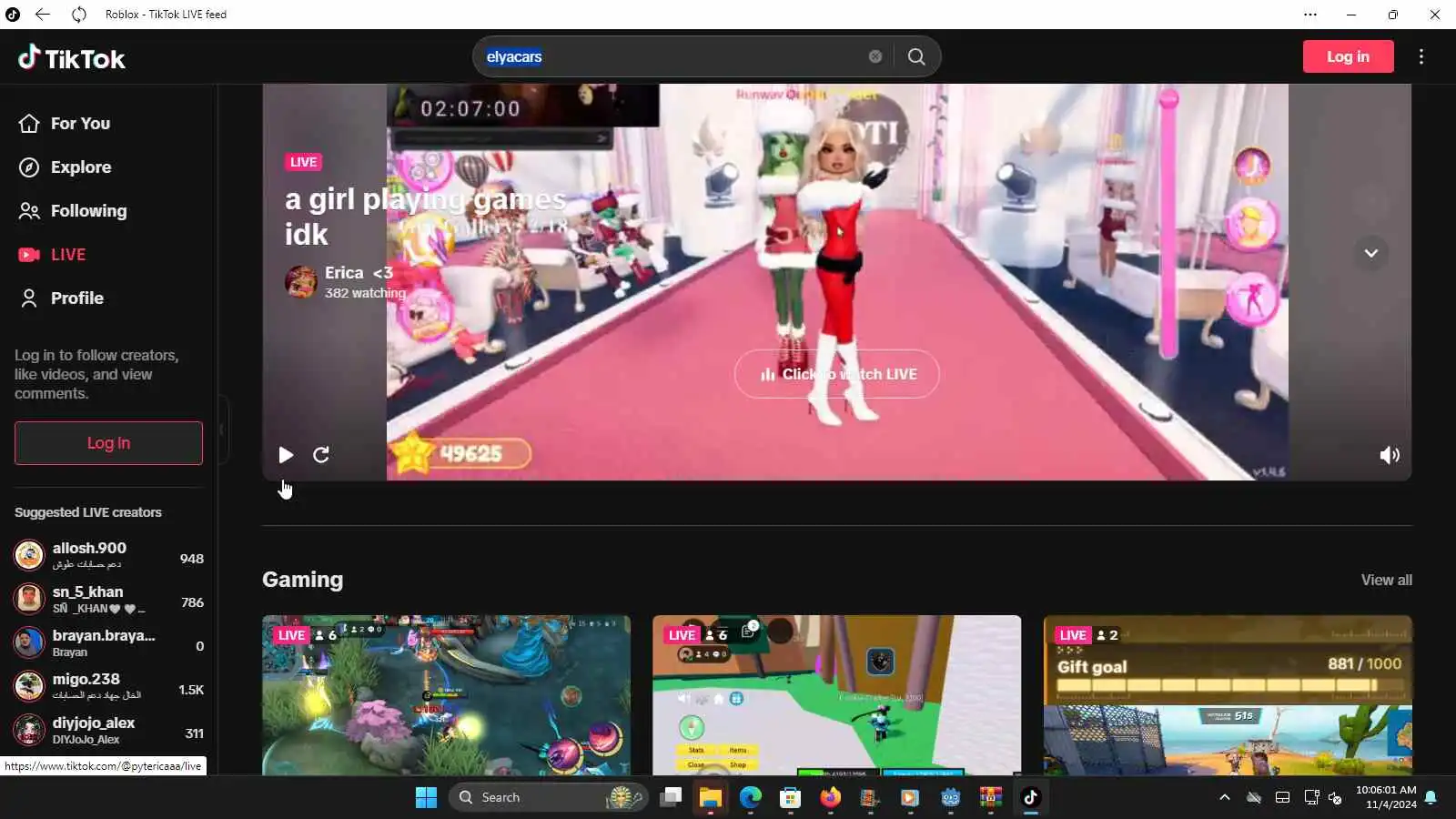The image size is (1456, 819).
Task: Click the sidebar Log in button
Action: coord(108,443)
